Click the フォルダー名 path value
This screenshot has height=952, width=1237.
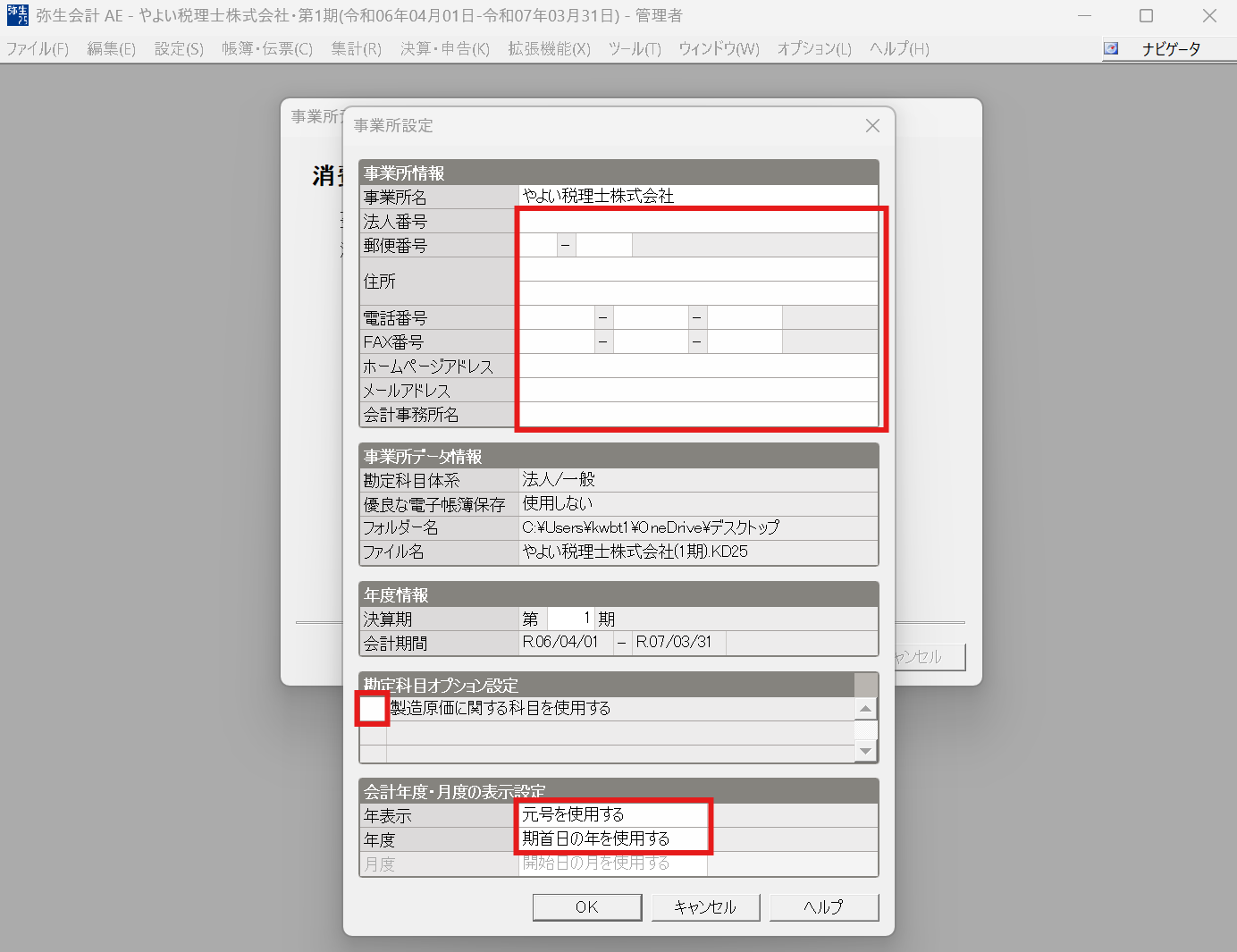651,528
